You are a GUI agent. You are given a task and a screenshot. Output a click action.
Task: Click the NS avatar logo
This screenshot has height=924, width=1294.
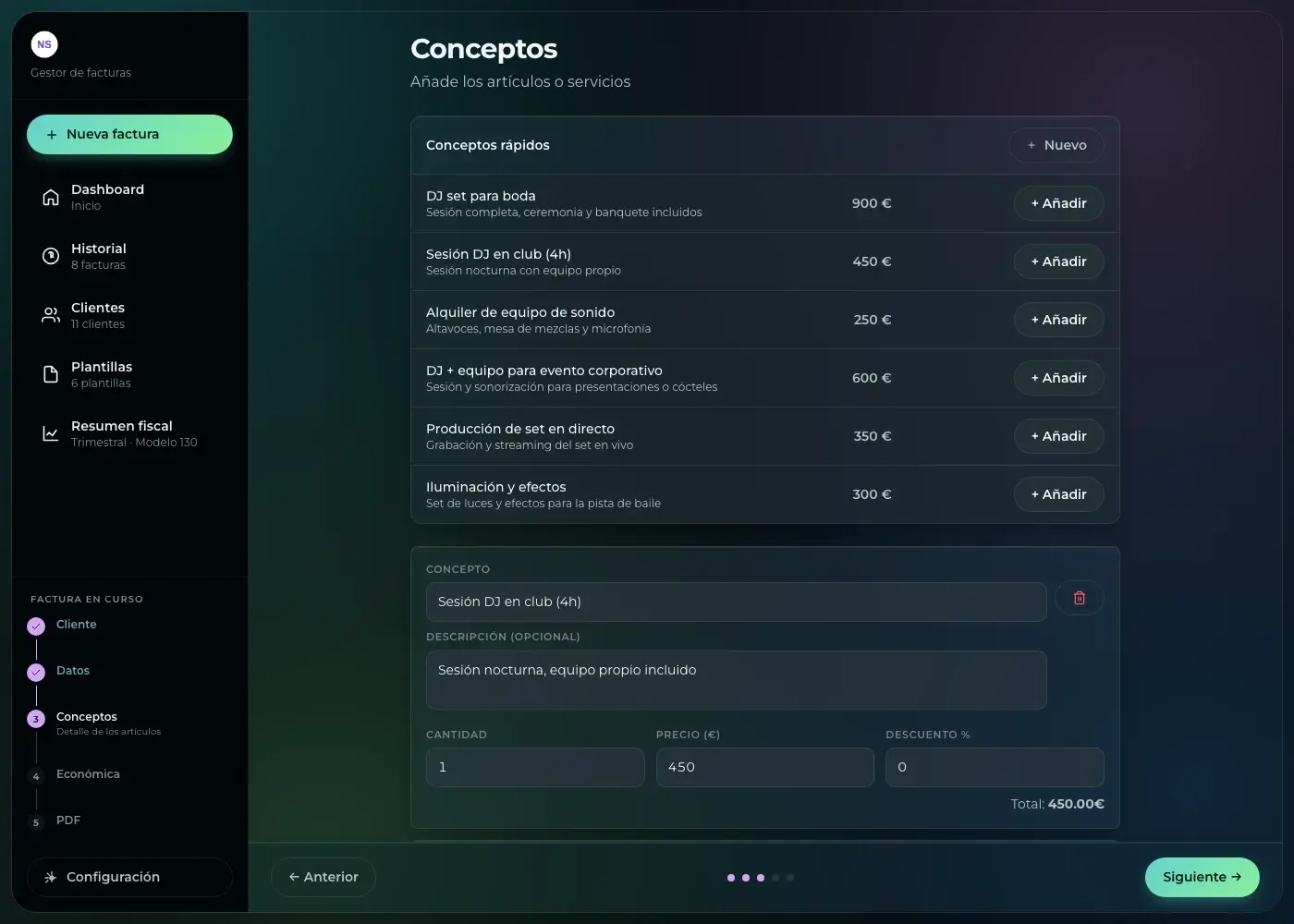pyautogui.click(x=44, y=44)
